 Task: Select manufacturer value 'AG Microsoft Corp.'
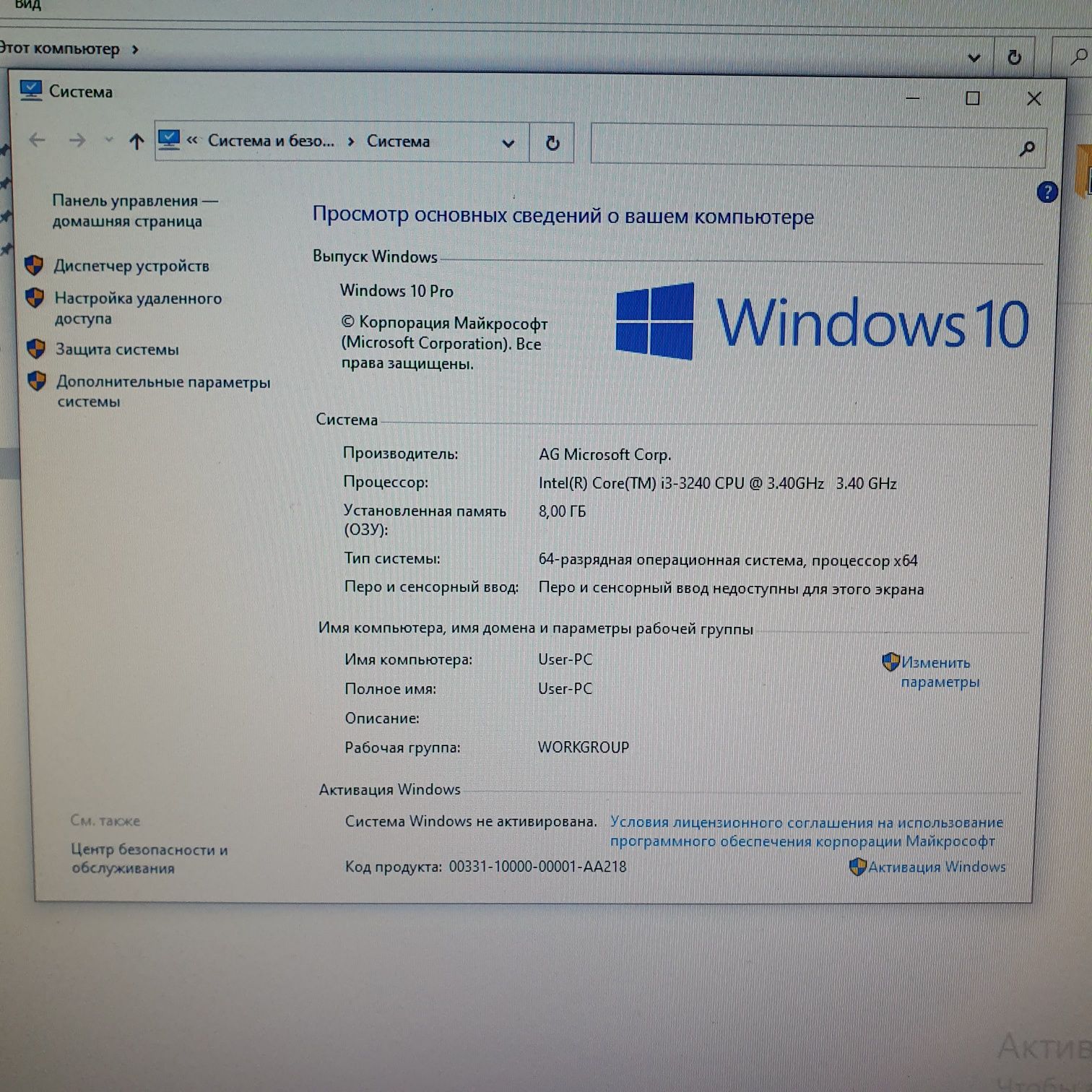tap(604, 454)
